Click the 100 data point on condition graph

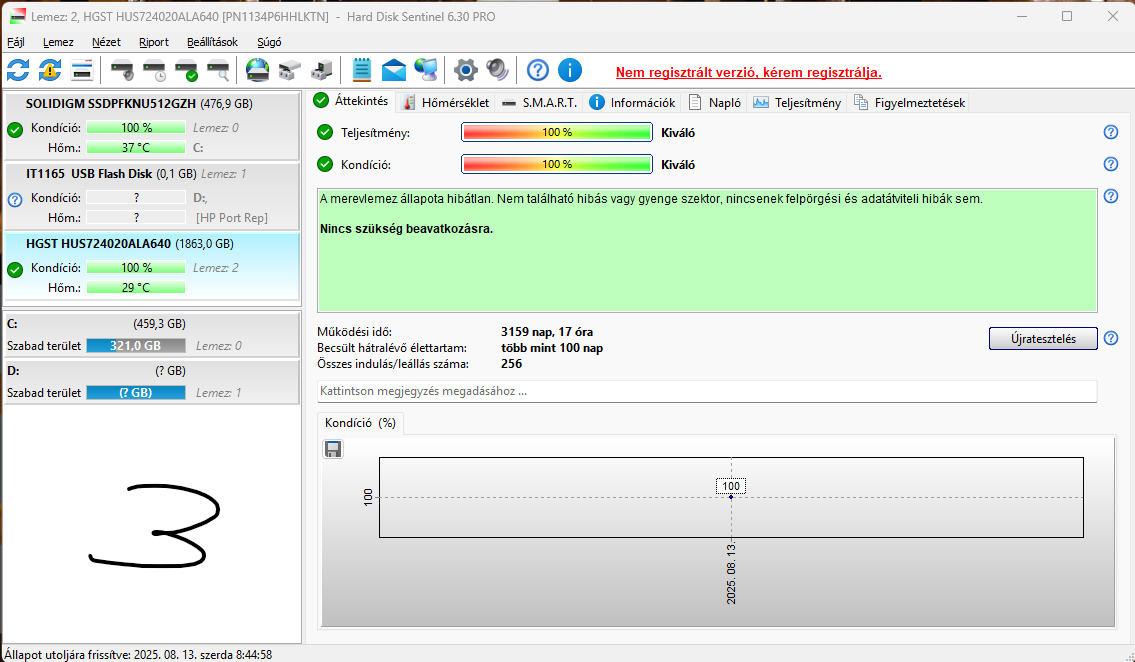(731, 496)
